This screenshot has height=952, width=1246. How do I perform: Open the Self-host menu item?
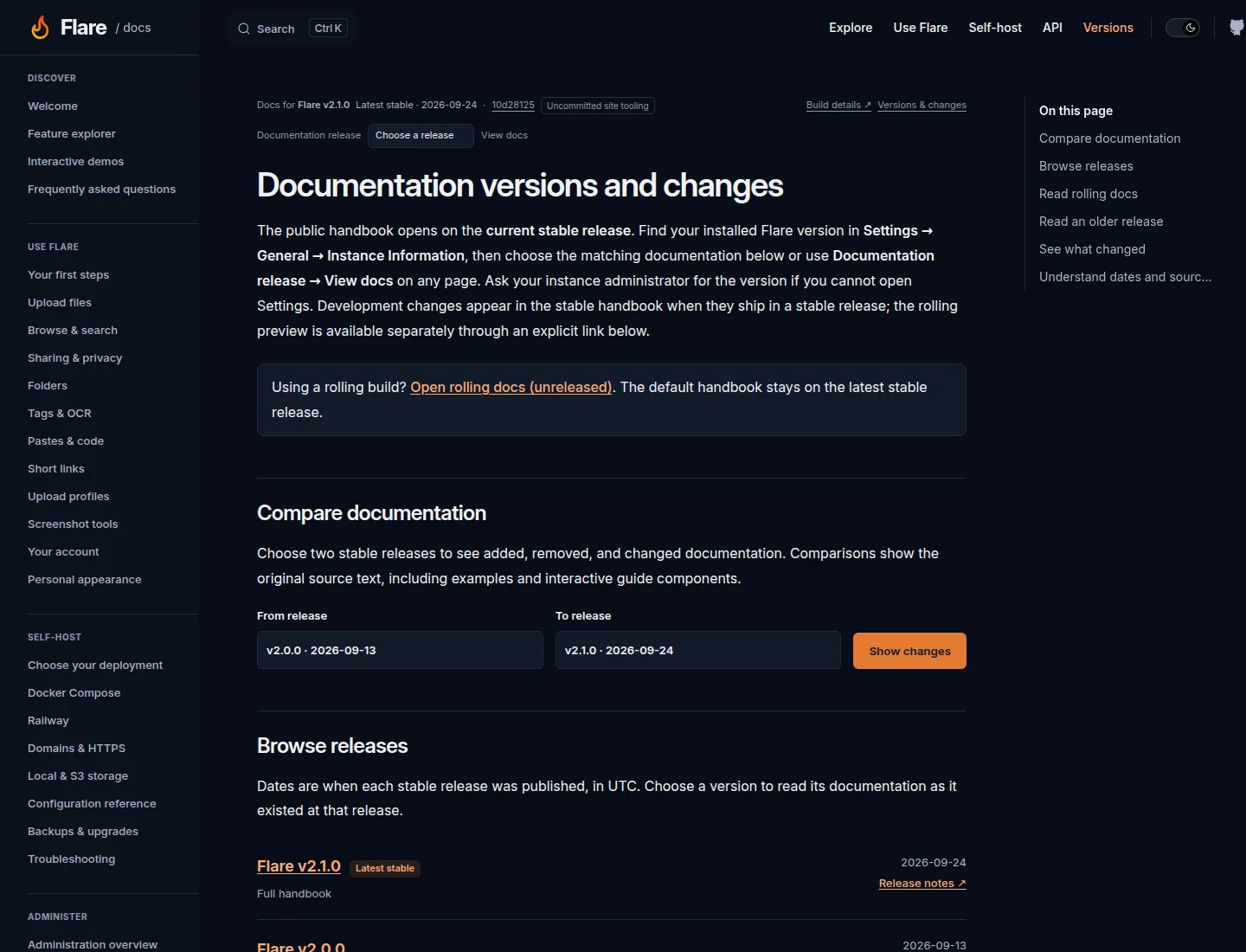point(995,28)
